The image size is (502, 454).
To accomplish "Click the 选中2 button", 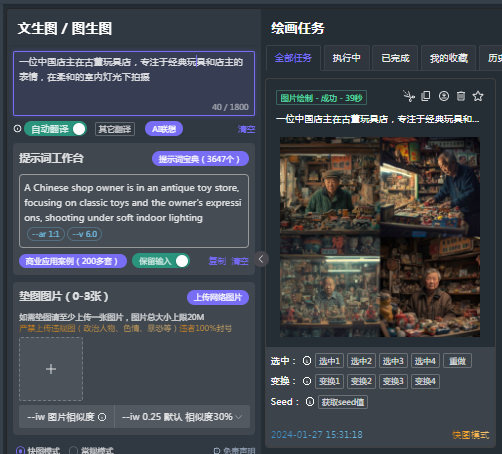I will 361,361.
